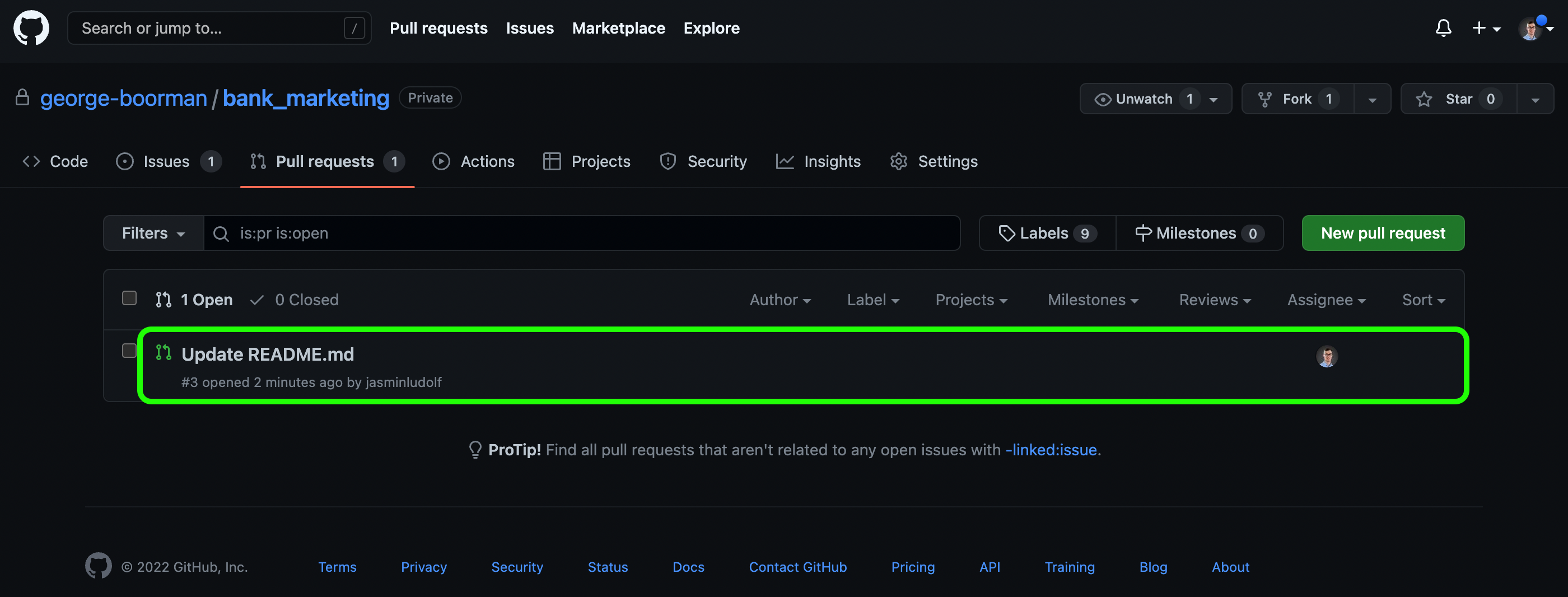1568x597 pixels.
Task: Open the Training footer link
Action: click(1070, 567)
